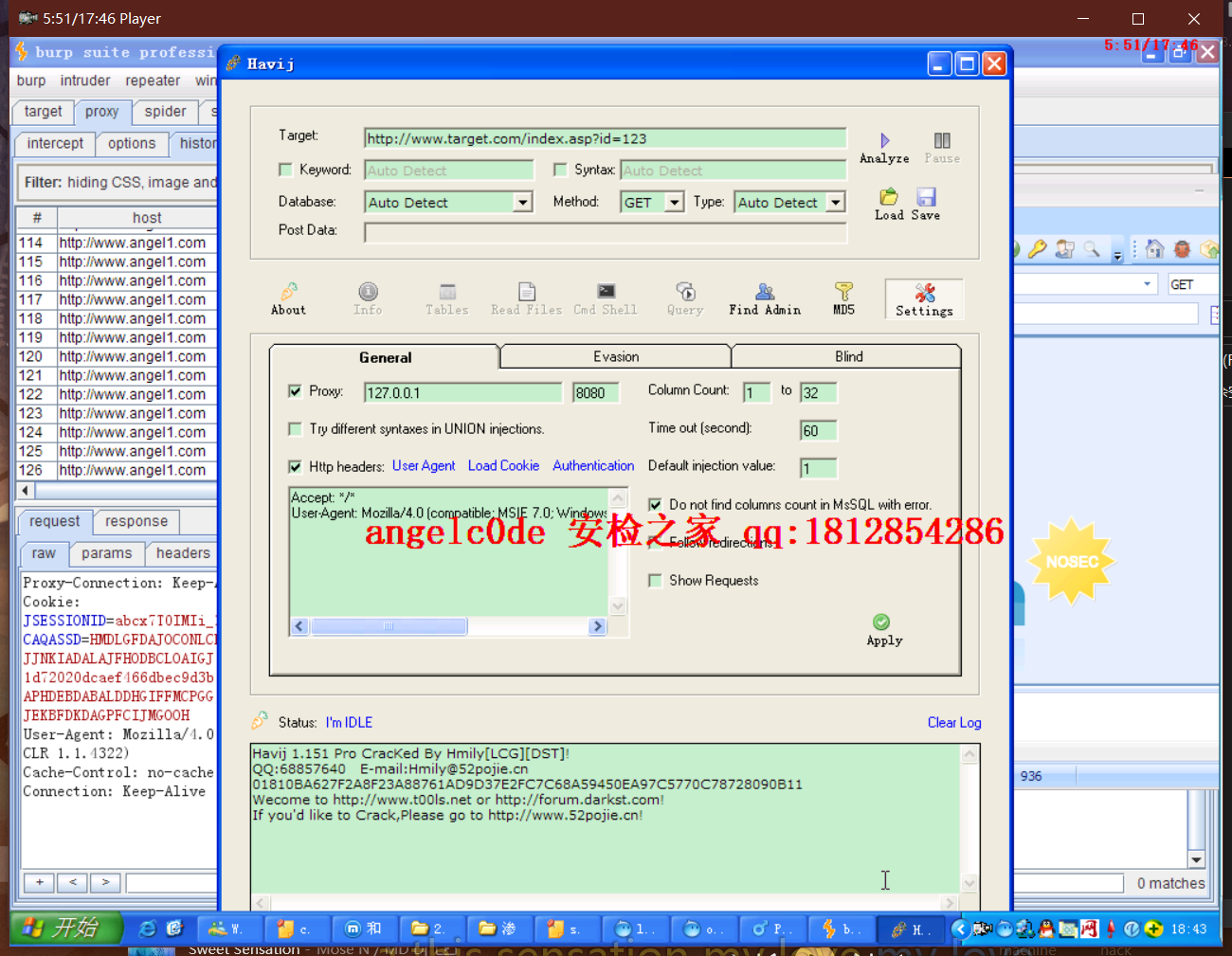Click the burp suite taskbar button
Screen dimensions: 1232x956
coord(842,929)
